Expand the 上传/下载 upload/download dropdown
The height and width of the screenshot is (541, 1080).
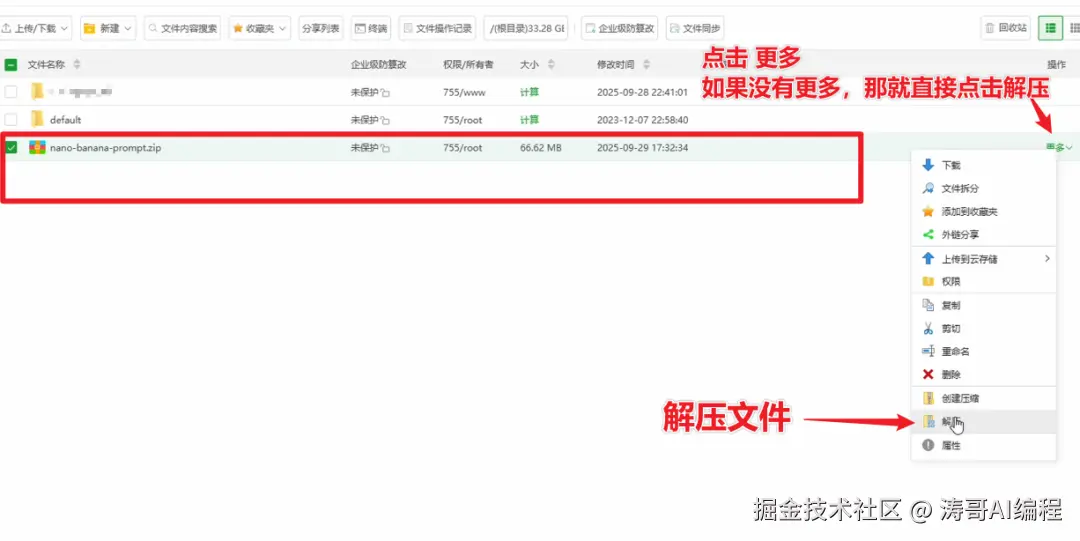coord(34,28)
